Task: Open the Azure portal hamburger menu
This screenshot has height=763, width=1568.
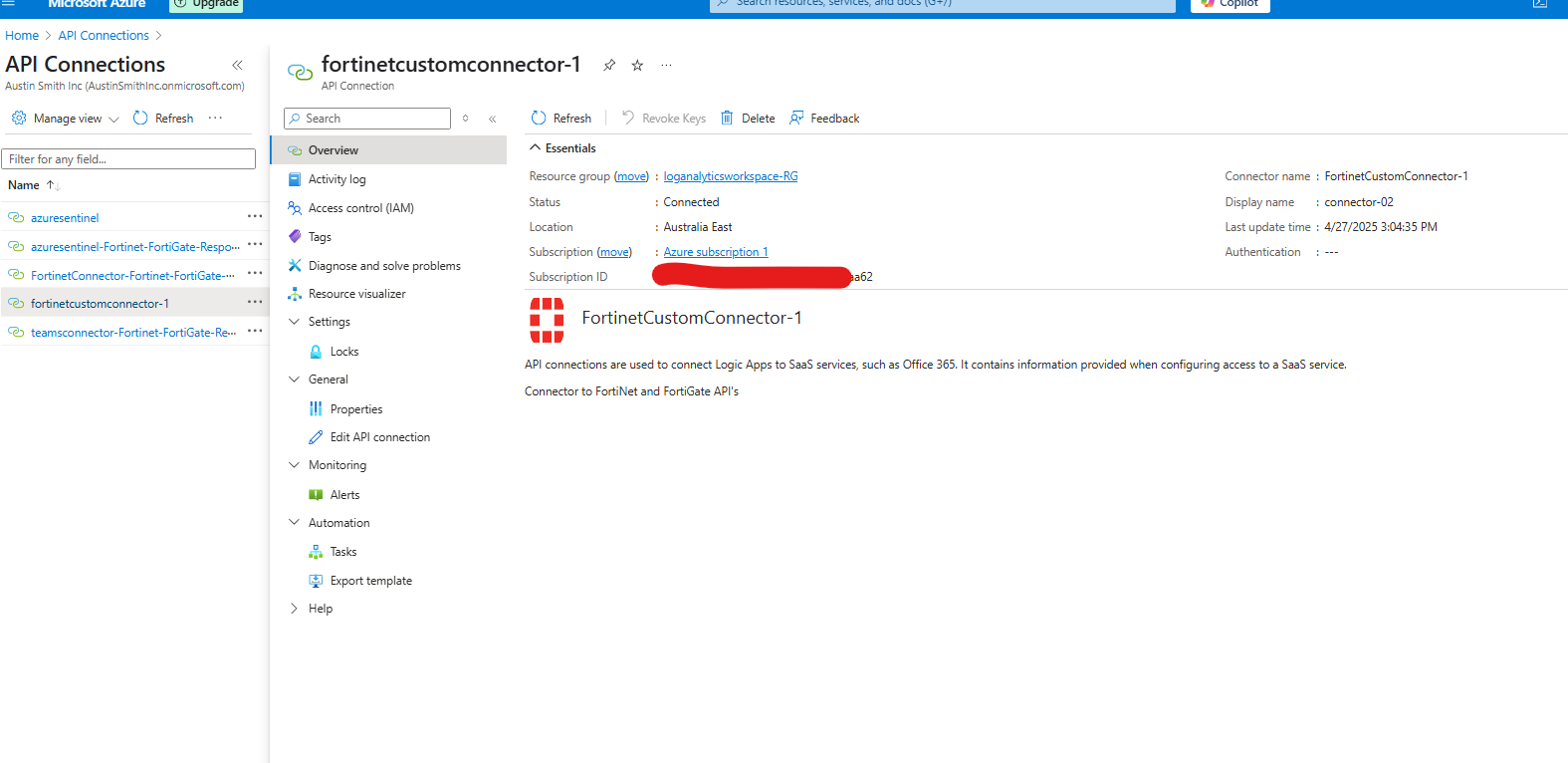Action: point(8,3)
